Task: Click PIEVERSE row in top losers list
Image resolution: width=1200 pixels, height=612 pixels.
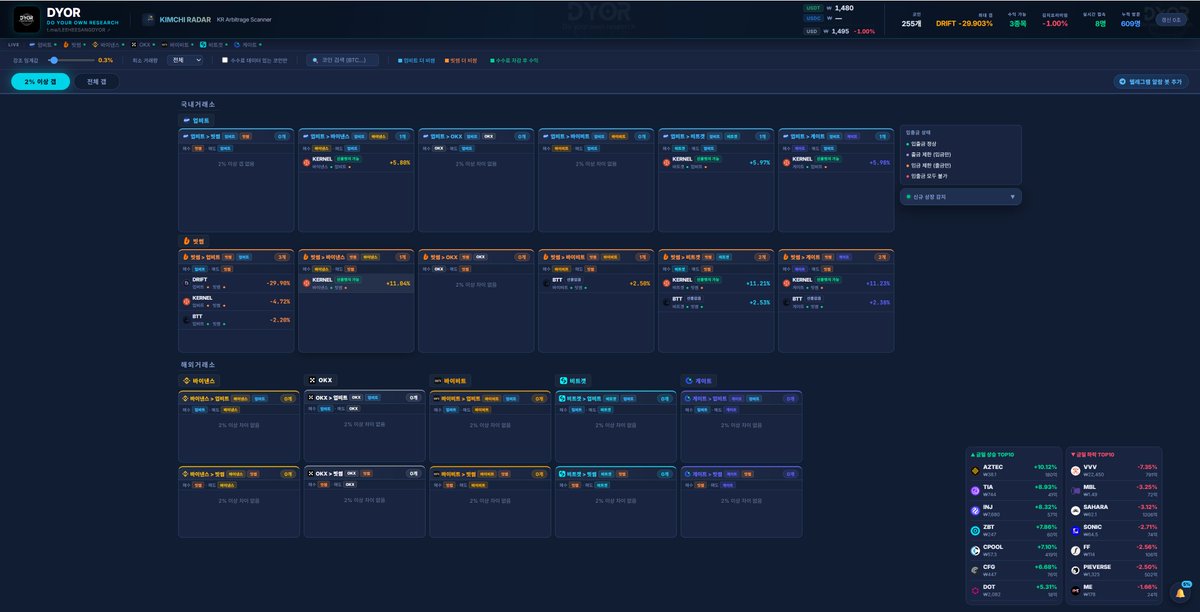Action: (1114, 570)
